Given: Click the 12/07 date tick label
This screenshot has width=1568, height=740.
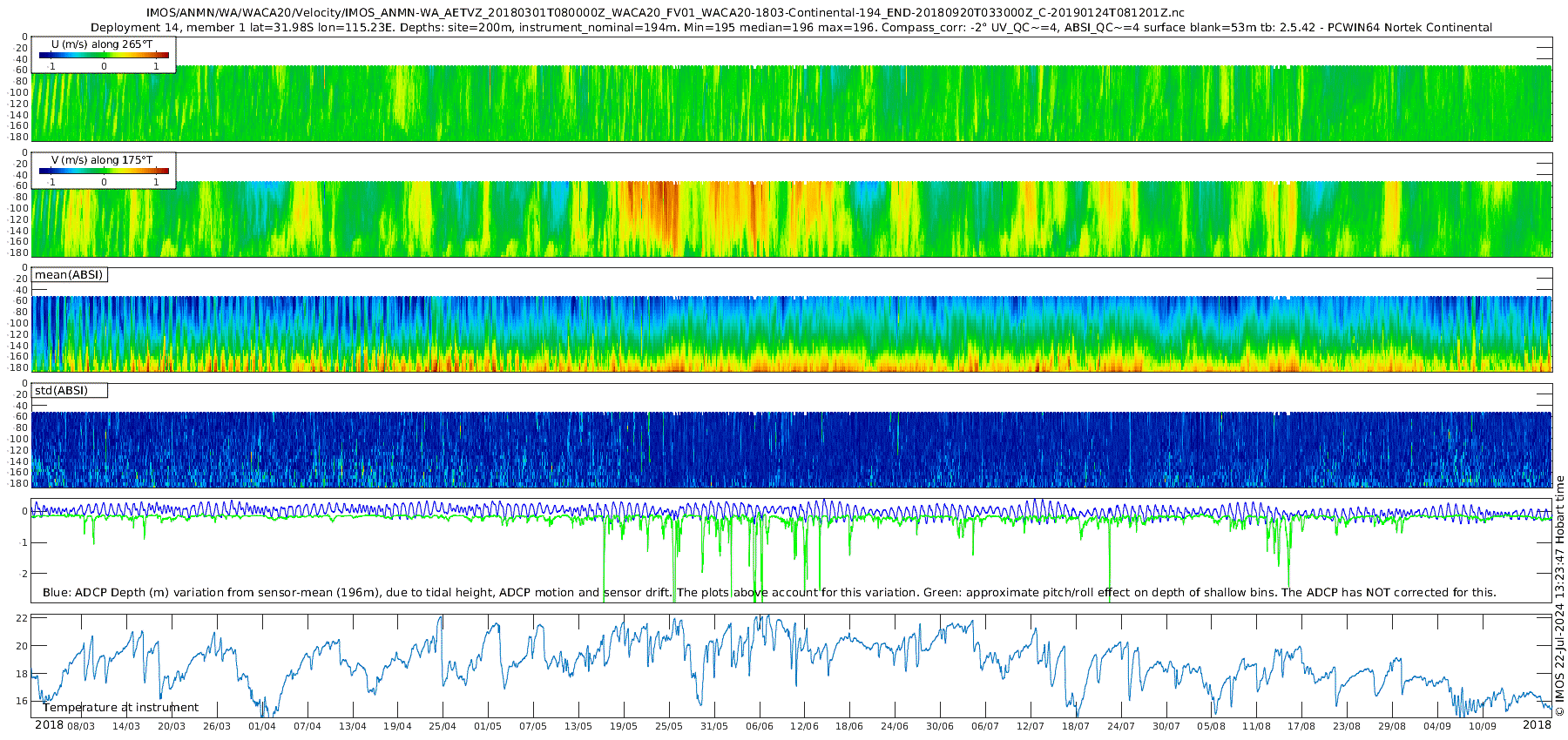Looking at the screenshot, I should pyautogui.click(x=1031, y=726).
